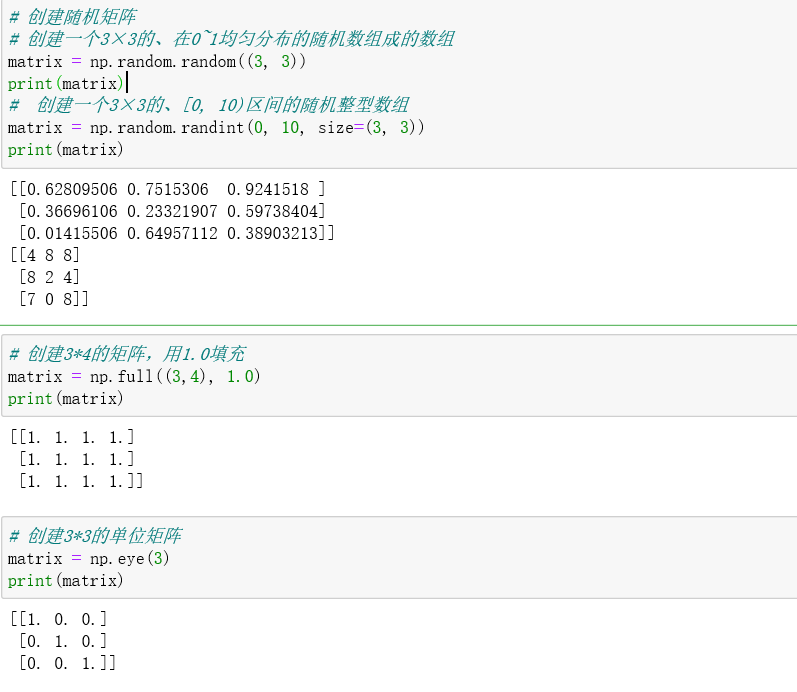Click print(matrix) below the randint line
Screen dimensions: 797x692
click(x=66, y=149)
